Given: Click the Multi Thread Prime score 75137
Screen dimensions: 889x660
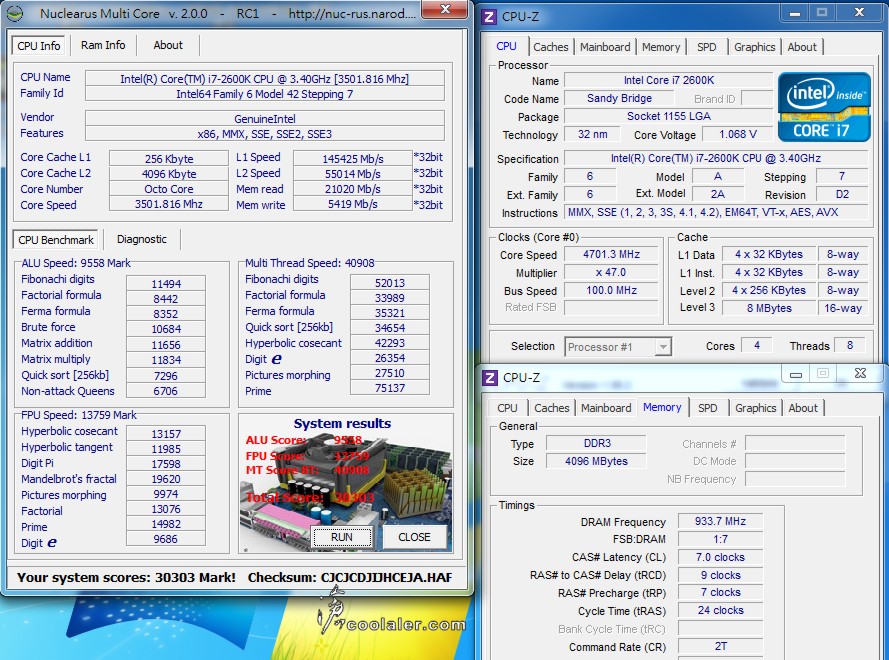Looking at the screenshot, I should pyautogui.click(x=390, y=388).
